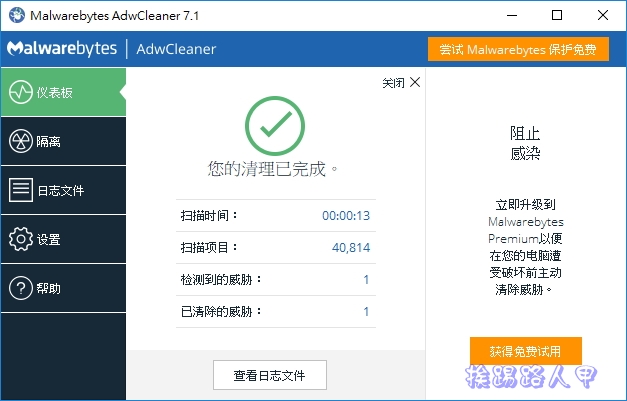The height and width of the screenshot is (401, 627).
Task: Click the dashboard pulse icon in sidebar
Action: coord(21,93)
